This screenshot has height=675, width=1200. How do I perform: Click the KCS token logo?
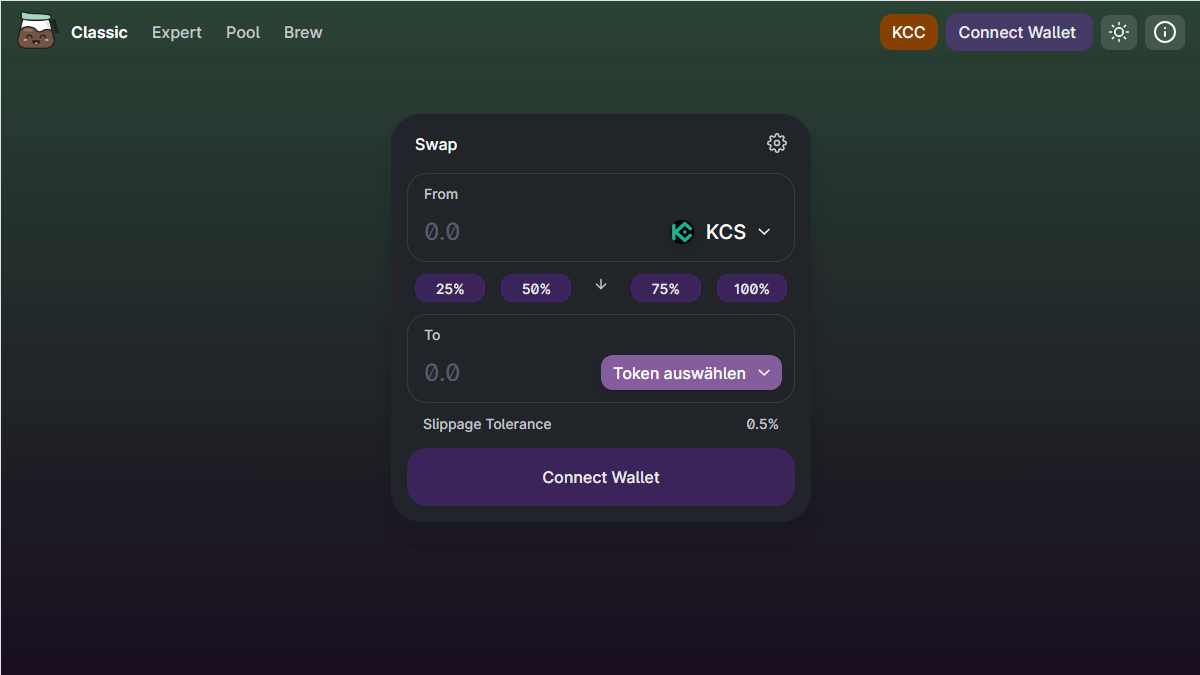682,232
